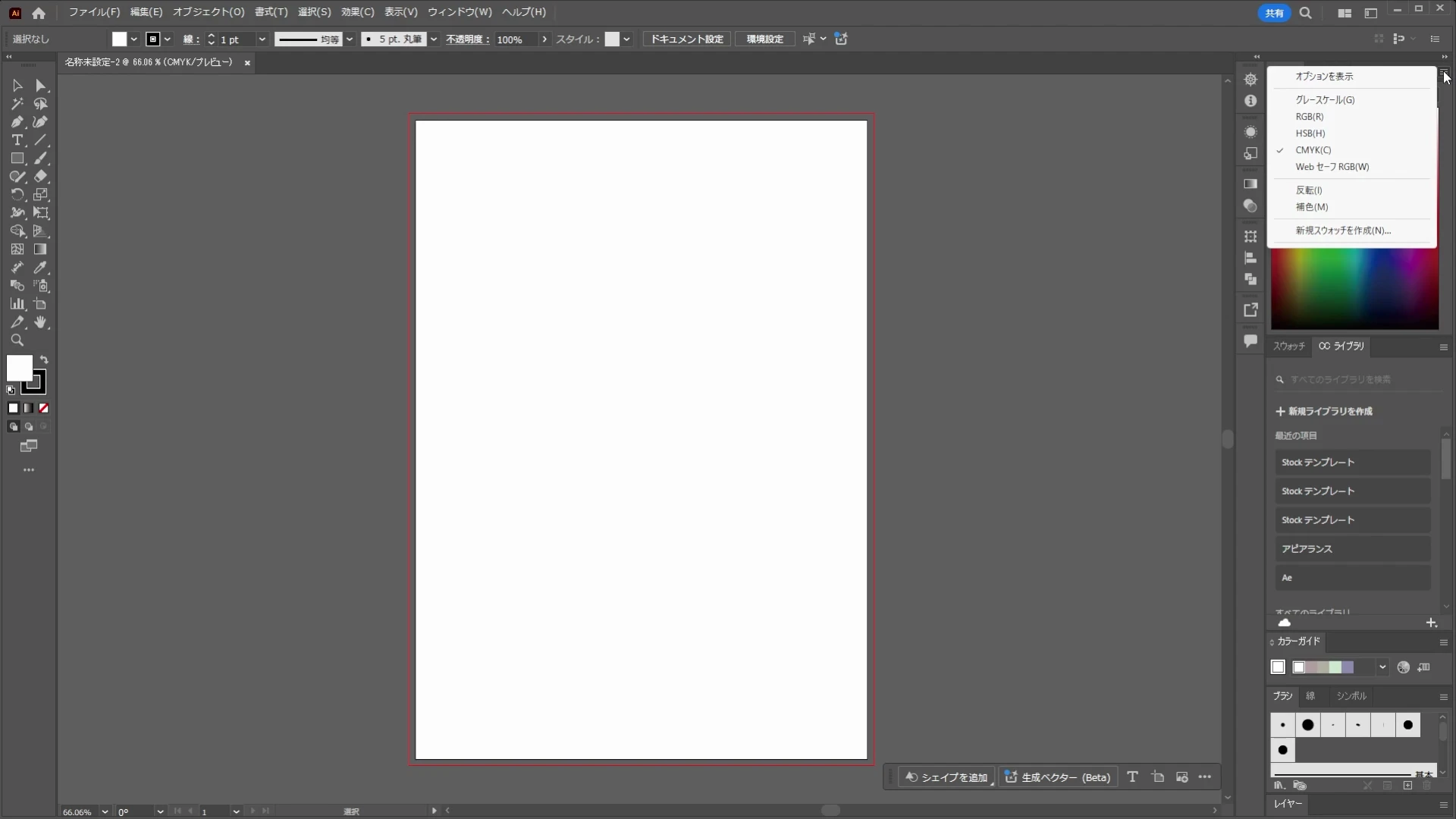Screen dimensions: 1456x819
Task: Open the color guide harmony dropdown
Action: [1382, 667]
